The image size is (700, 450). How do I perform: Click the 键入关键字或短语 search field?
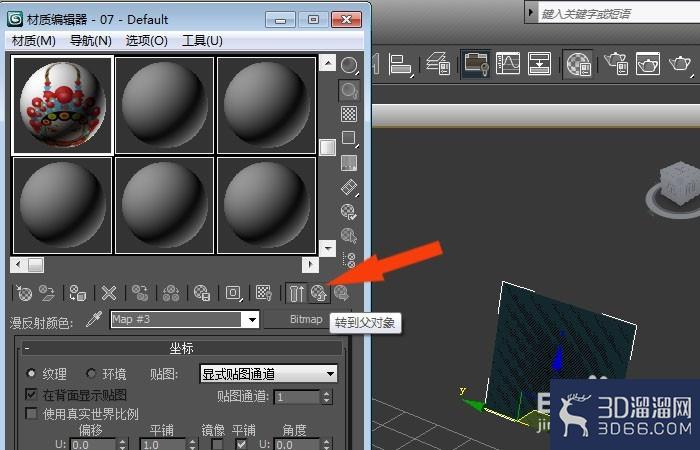[619, 13]
